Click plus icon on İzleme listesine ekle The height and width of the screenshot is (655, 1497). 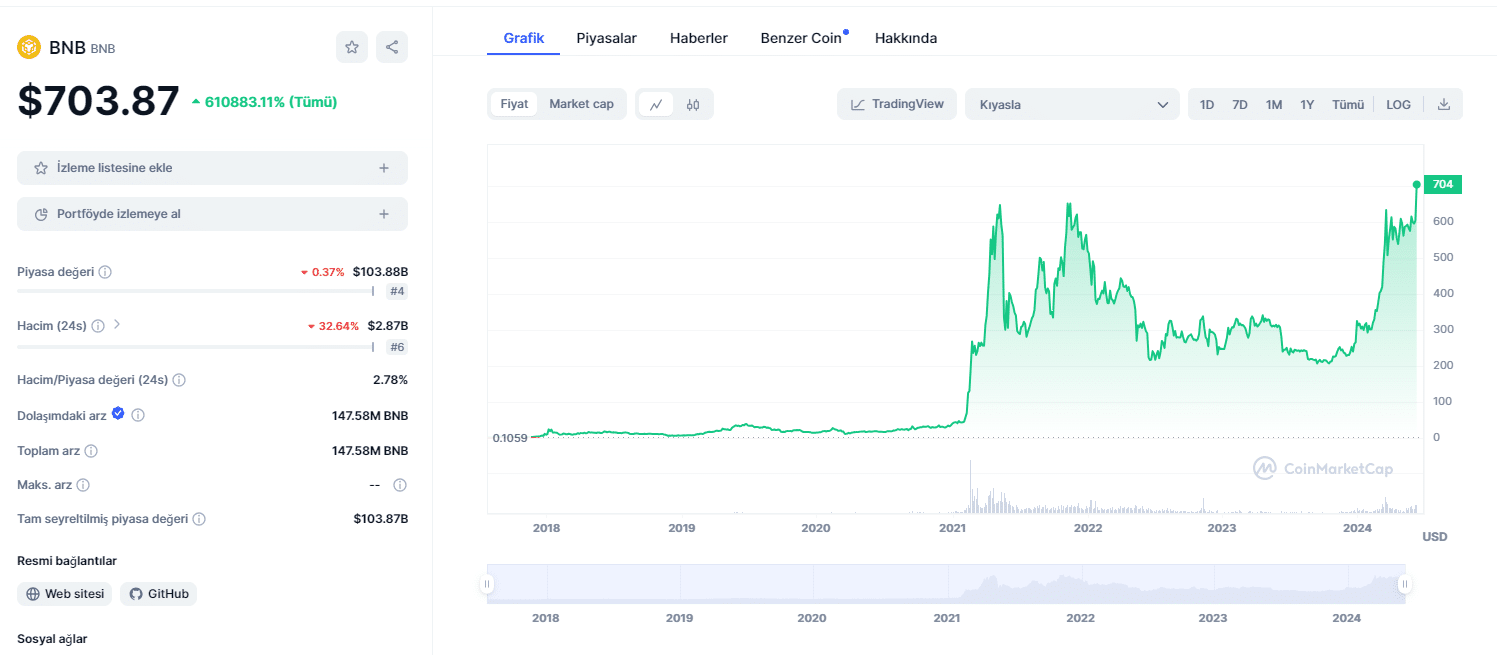pyautogui.click(x=384, y=168)
